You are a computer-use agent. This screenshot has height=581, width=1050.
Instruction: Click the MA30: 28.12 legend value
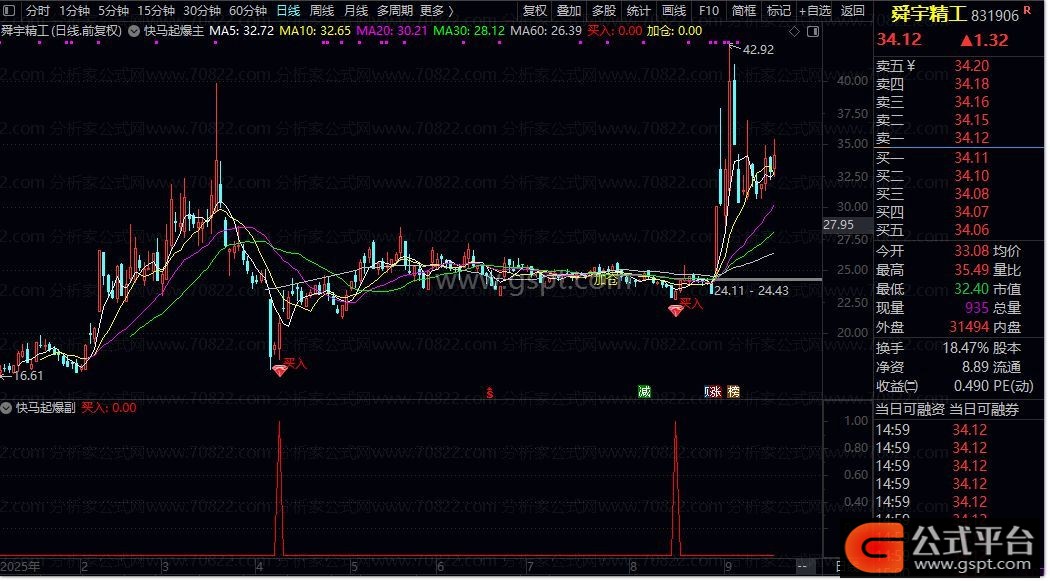click(x=469, y=31)
